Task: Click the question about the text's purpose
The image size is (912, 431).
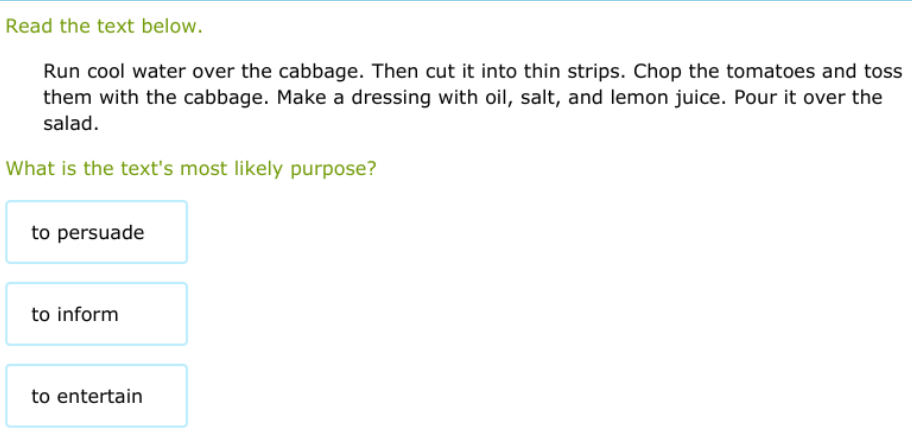Action: [x=191, y=169]
